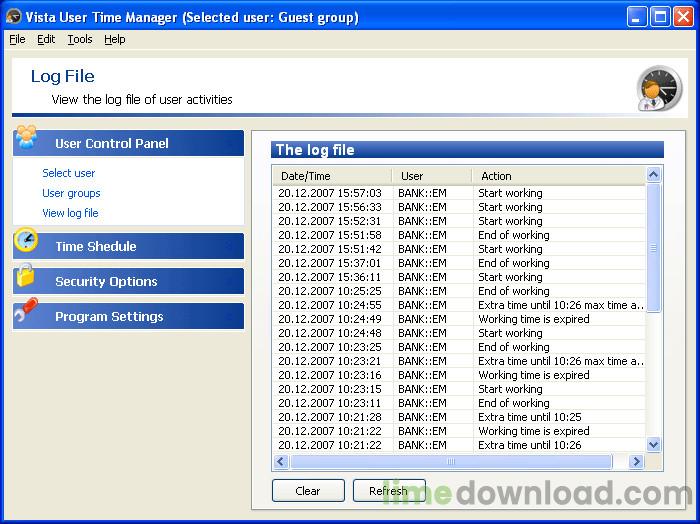This screenshot has width=700, height=524.
Task: Click action 'Extra time until 10:25'
Action: tap(530, 417)
